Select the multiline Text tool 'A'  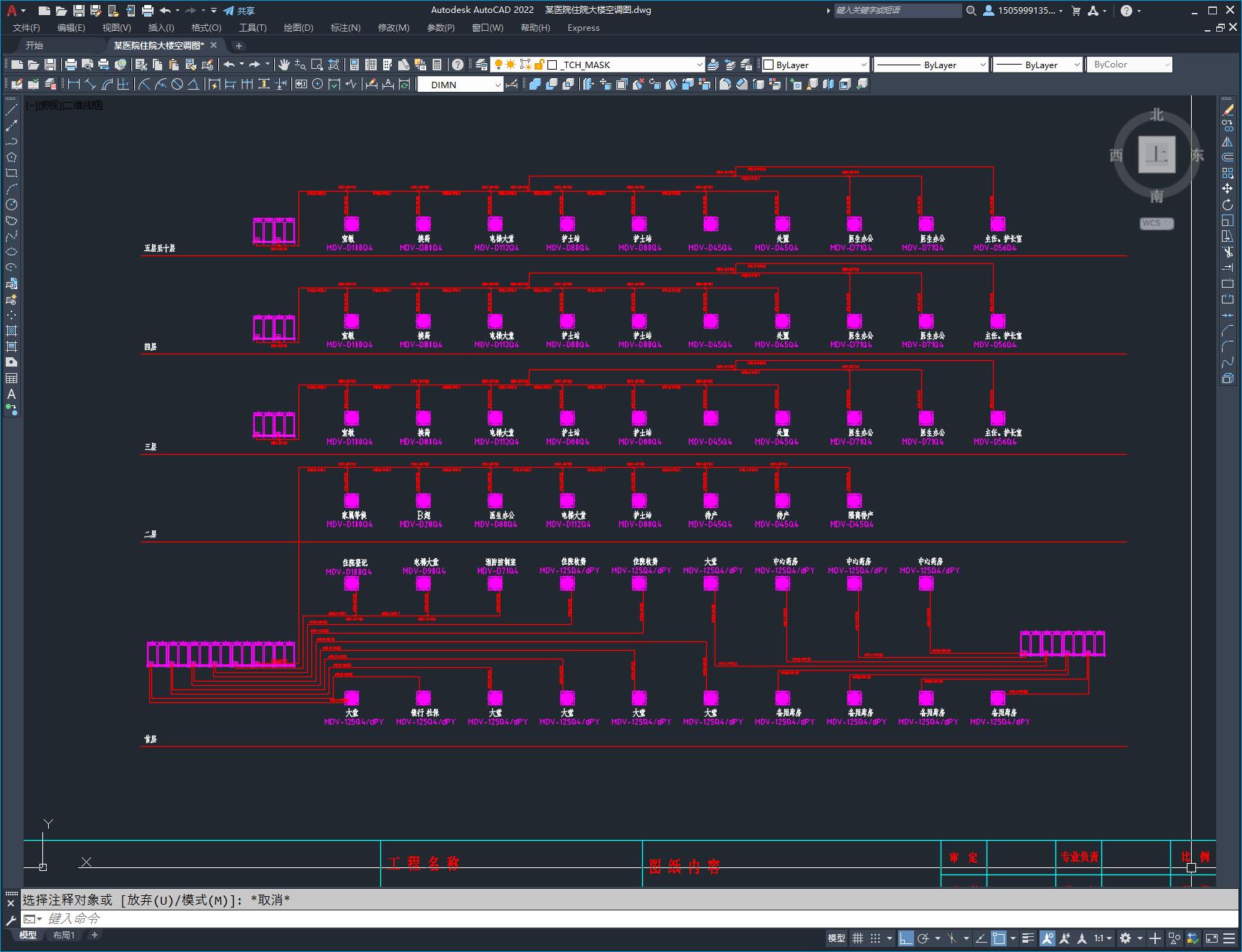pyautogui.click(x=11, y=394)
